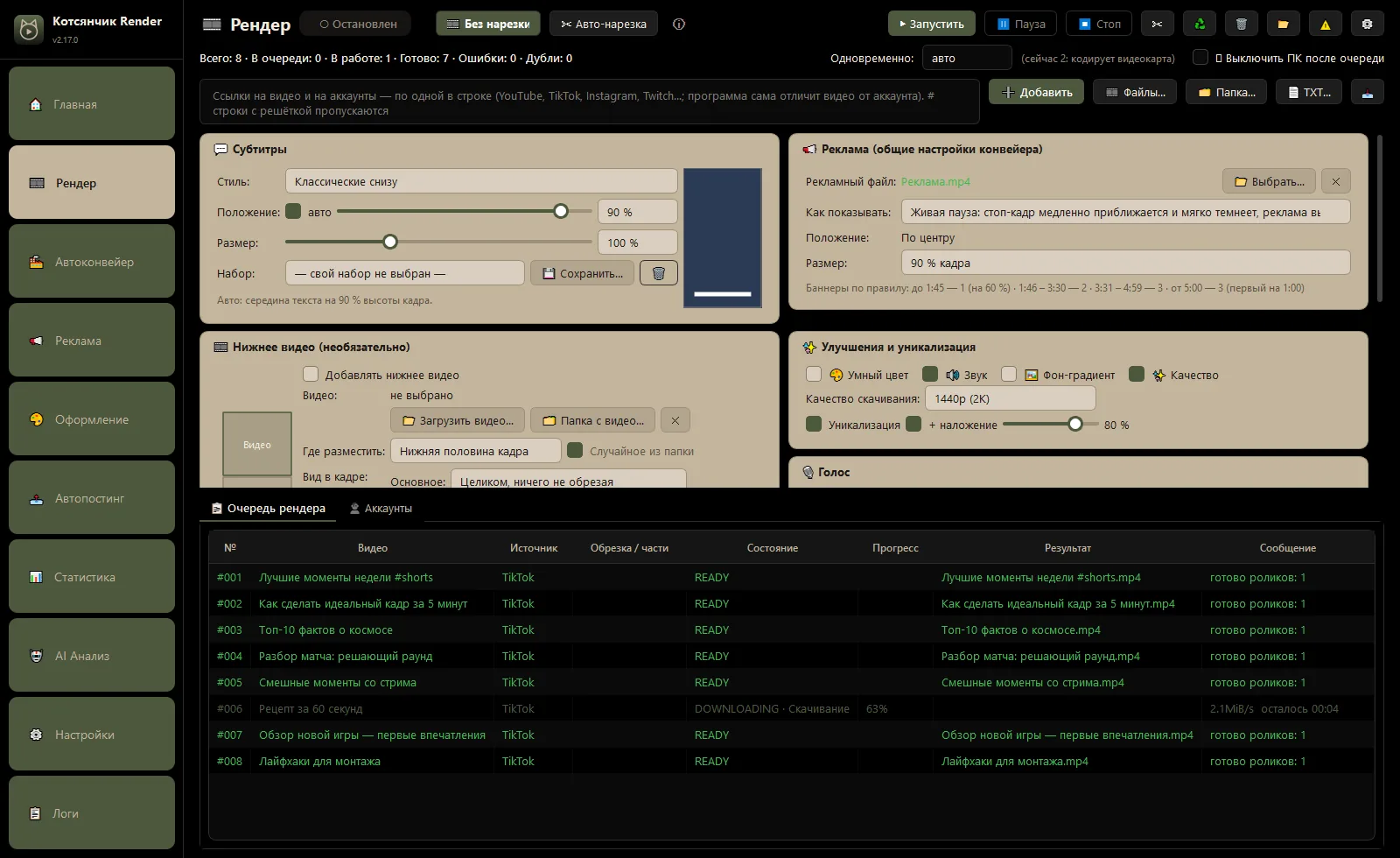
Task: Select the Без нарезки mode
Action: pos(488,24)
